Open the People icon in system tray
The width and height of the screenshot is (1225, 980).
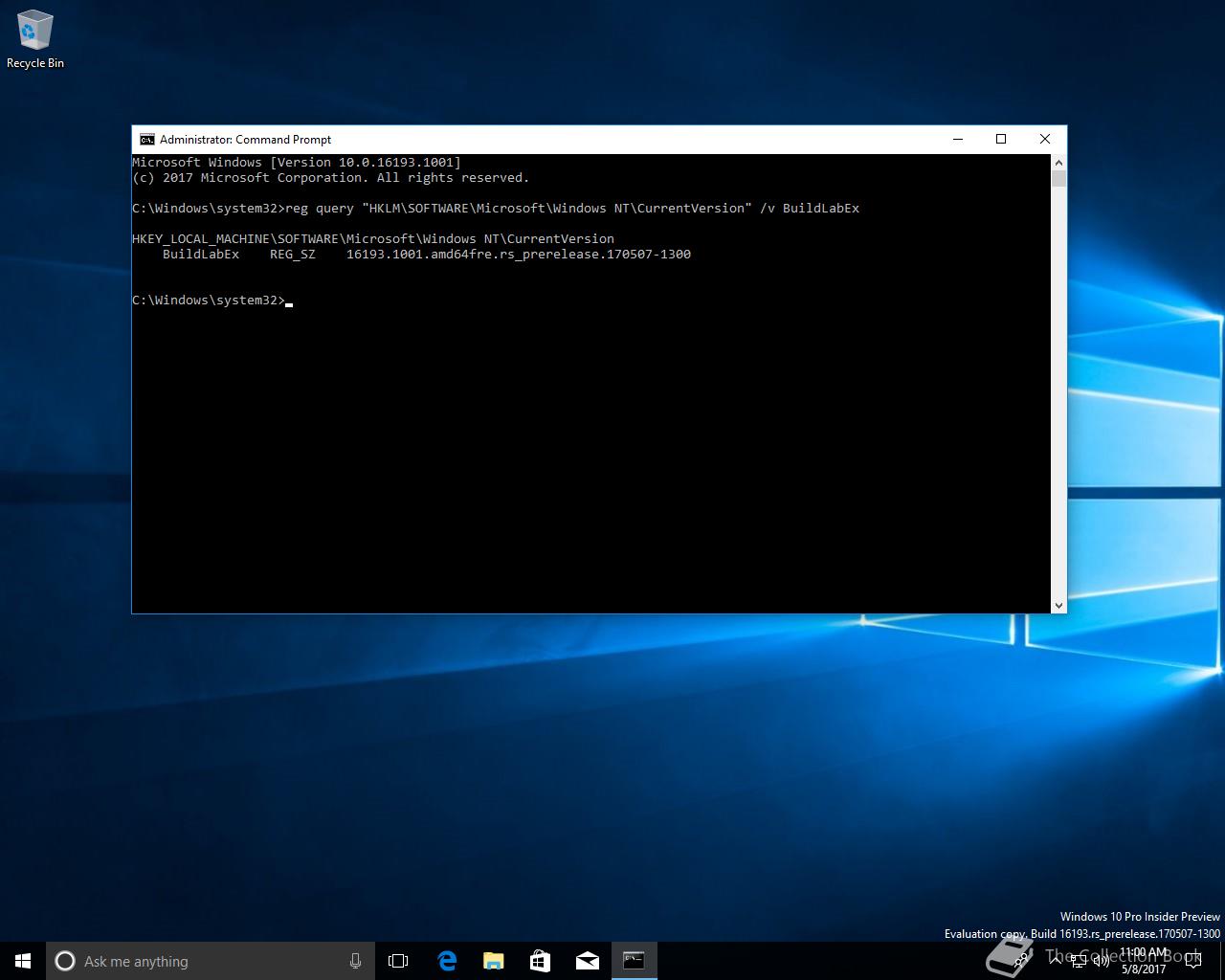pyautogui.click(x=1023, y=961)
